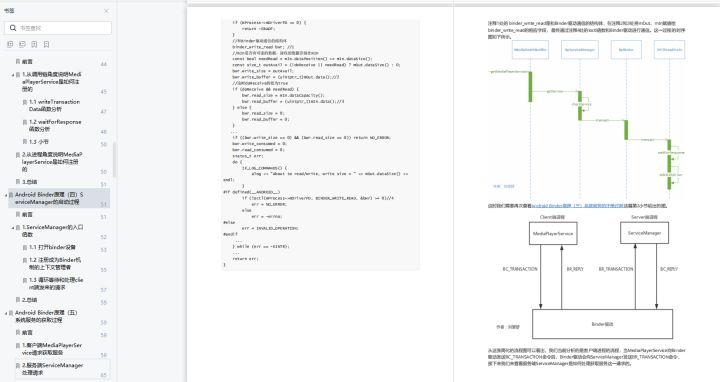The image size is (720, 382).
Task: Click the BR_TRANSACTION label in the diagram
Action: (616, 269)
